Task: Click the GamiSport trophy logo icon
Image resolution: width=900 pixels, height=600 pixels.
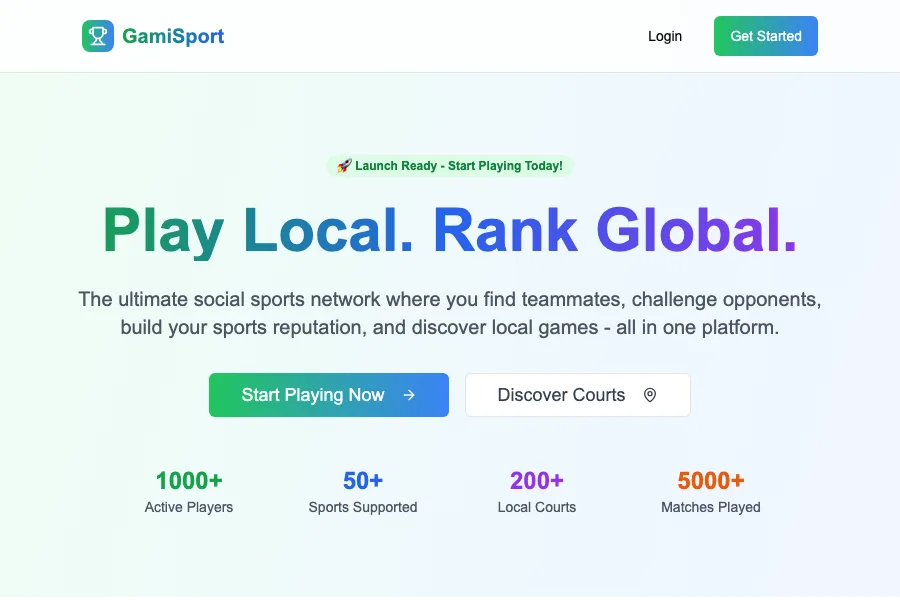Action: 98,36
